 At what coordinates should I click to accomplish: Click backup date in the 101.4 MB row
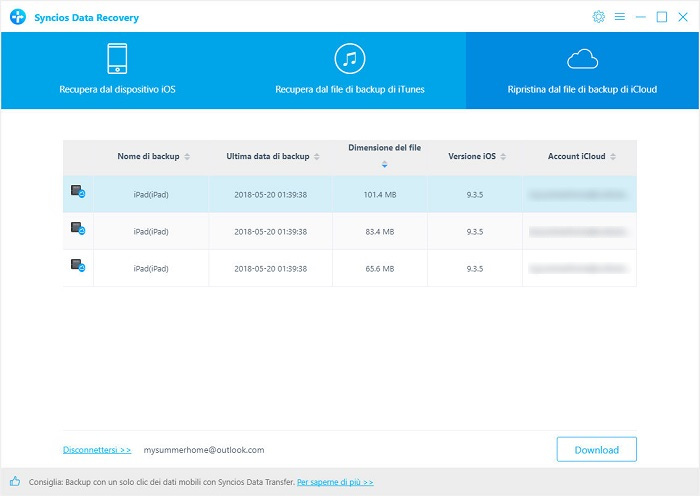pos(271,195)
